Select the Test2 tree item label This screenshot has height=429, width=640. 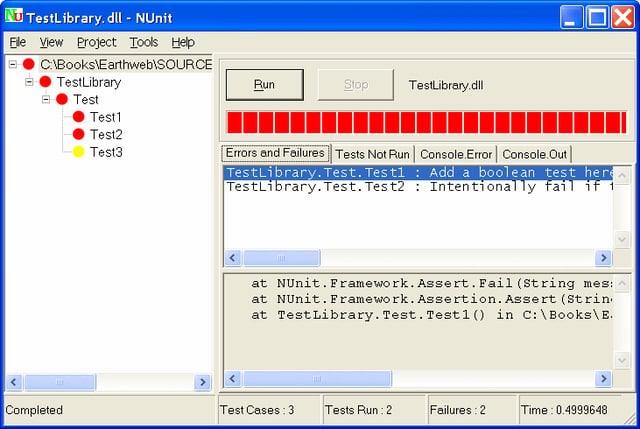point(106,134)
